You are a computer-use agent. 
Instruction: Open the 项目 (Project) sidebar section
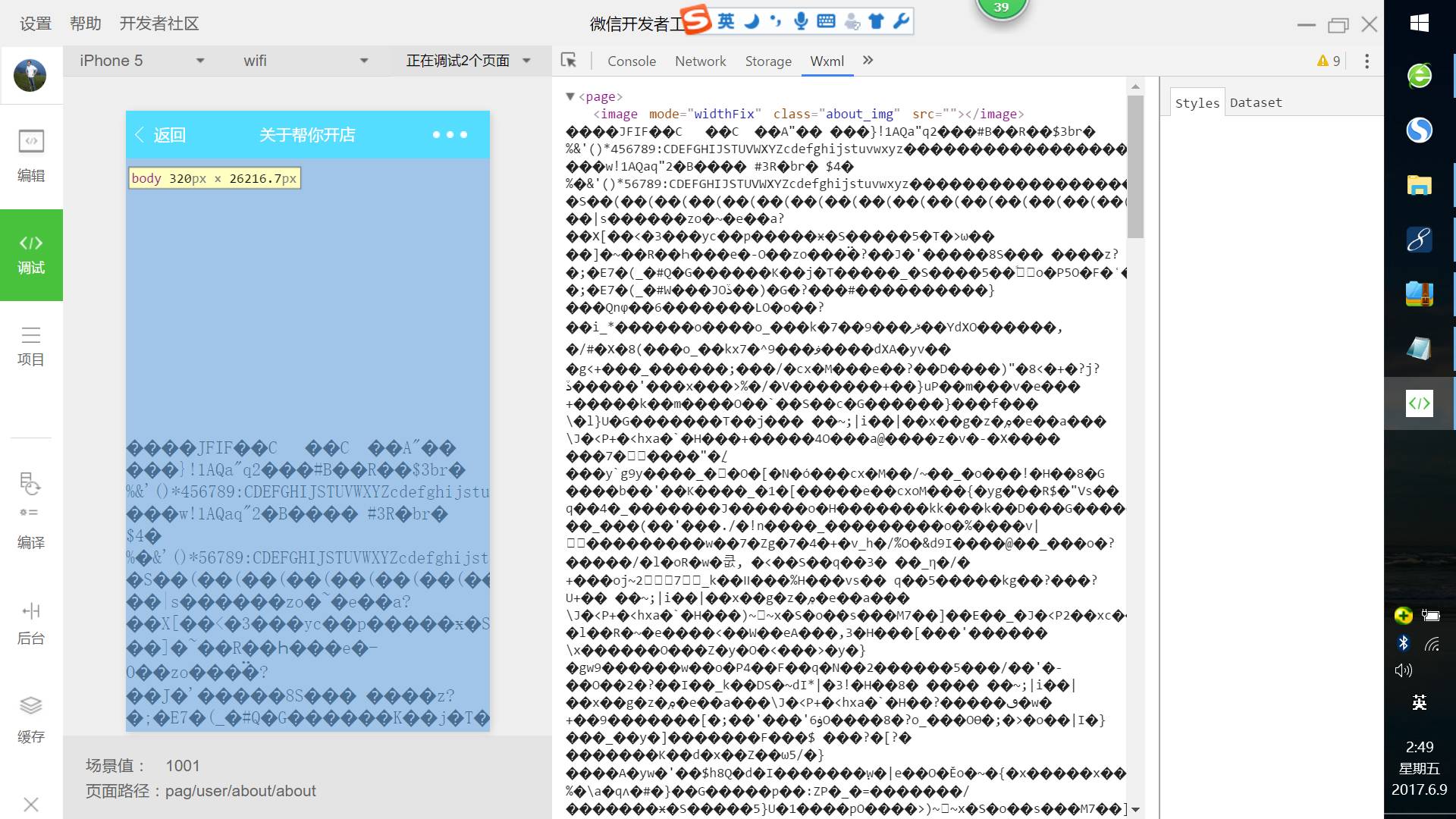31,346
